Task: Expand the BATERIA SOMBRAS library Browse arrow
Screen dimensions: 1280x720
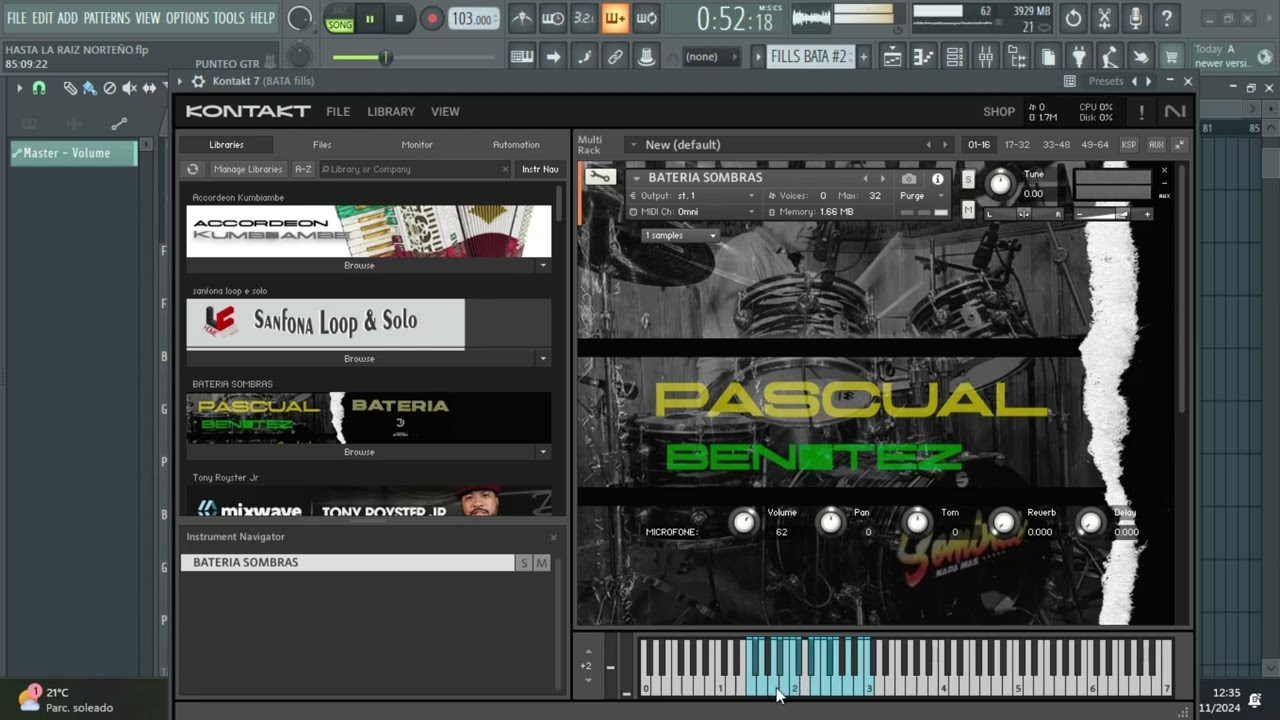Action: (543, 452)
